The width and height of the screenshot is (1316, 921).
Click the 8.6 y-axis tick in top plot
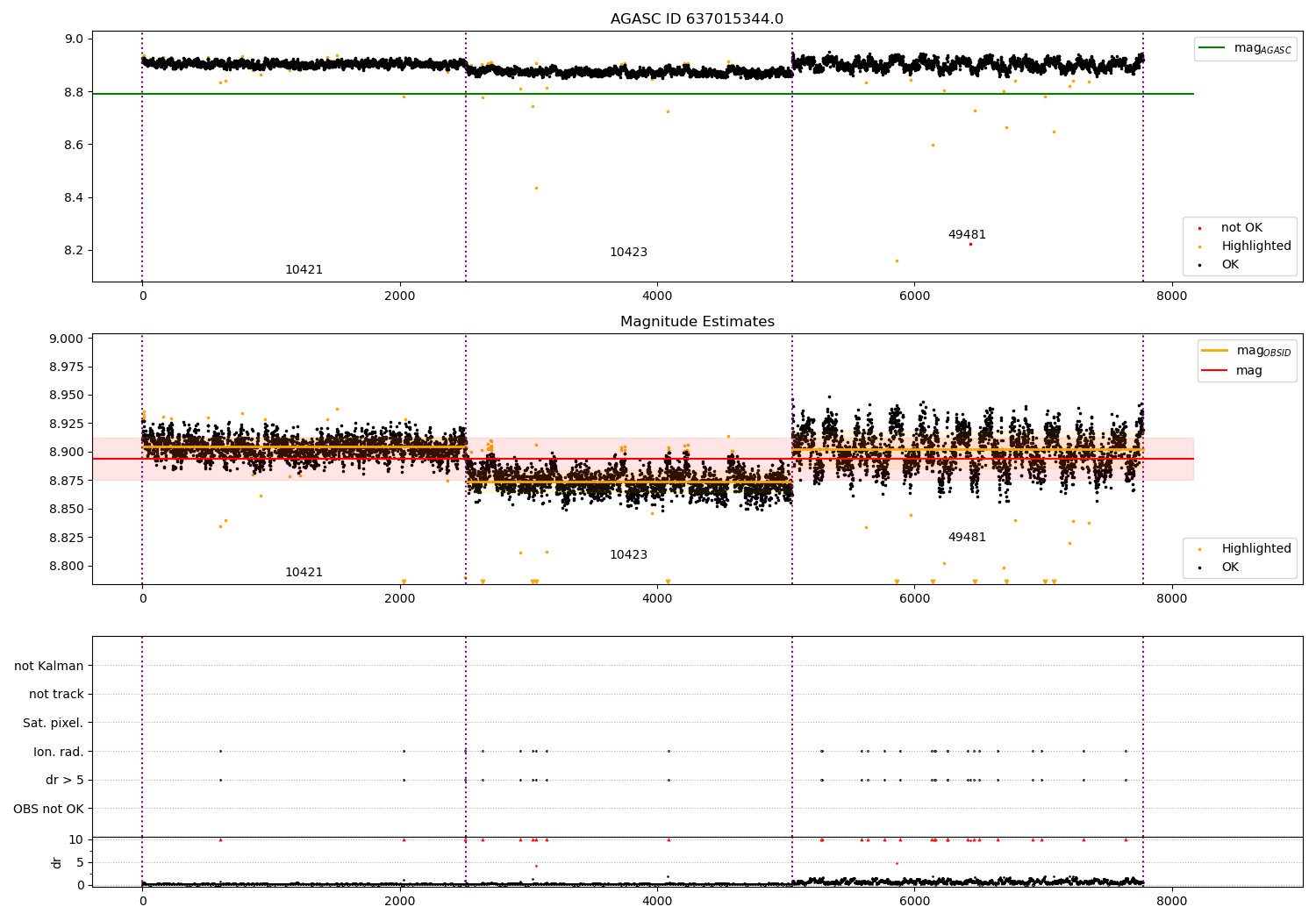click(x=74, y=145)
